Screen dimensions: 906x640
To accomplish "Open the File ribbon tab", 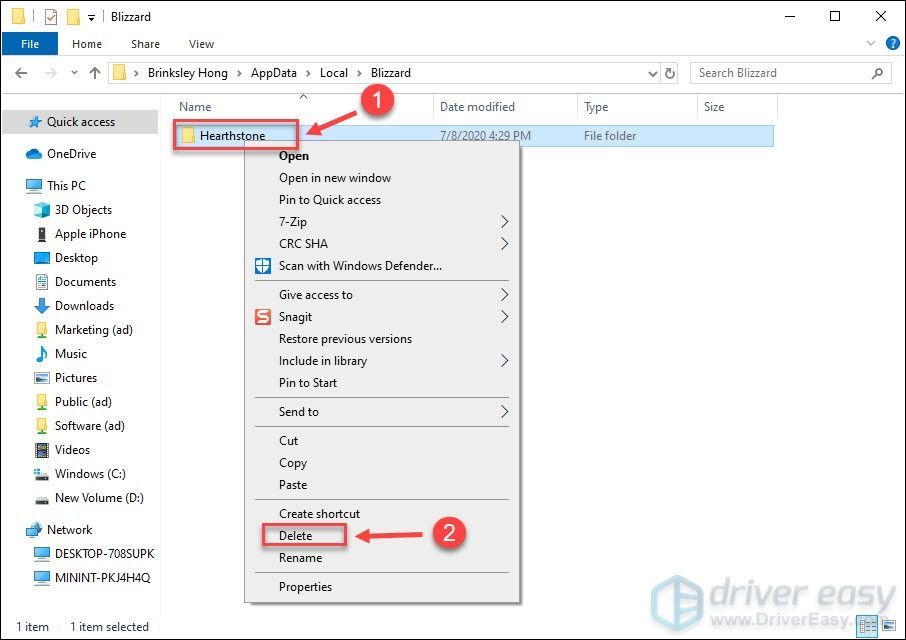I will [29, 44].
